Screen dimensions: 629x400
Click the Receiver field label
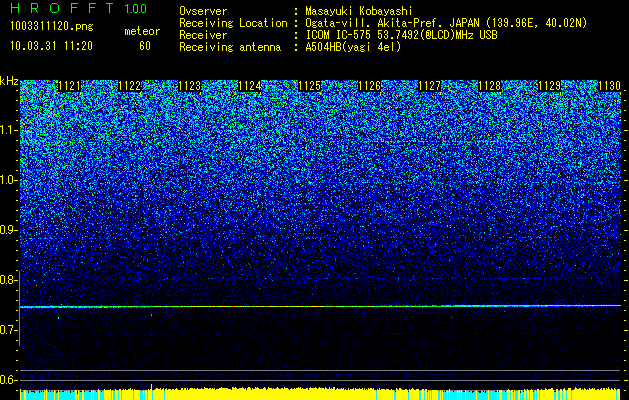pos(203,35)
